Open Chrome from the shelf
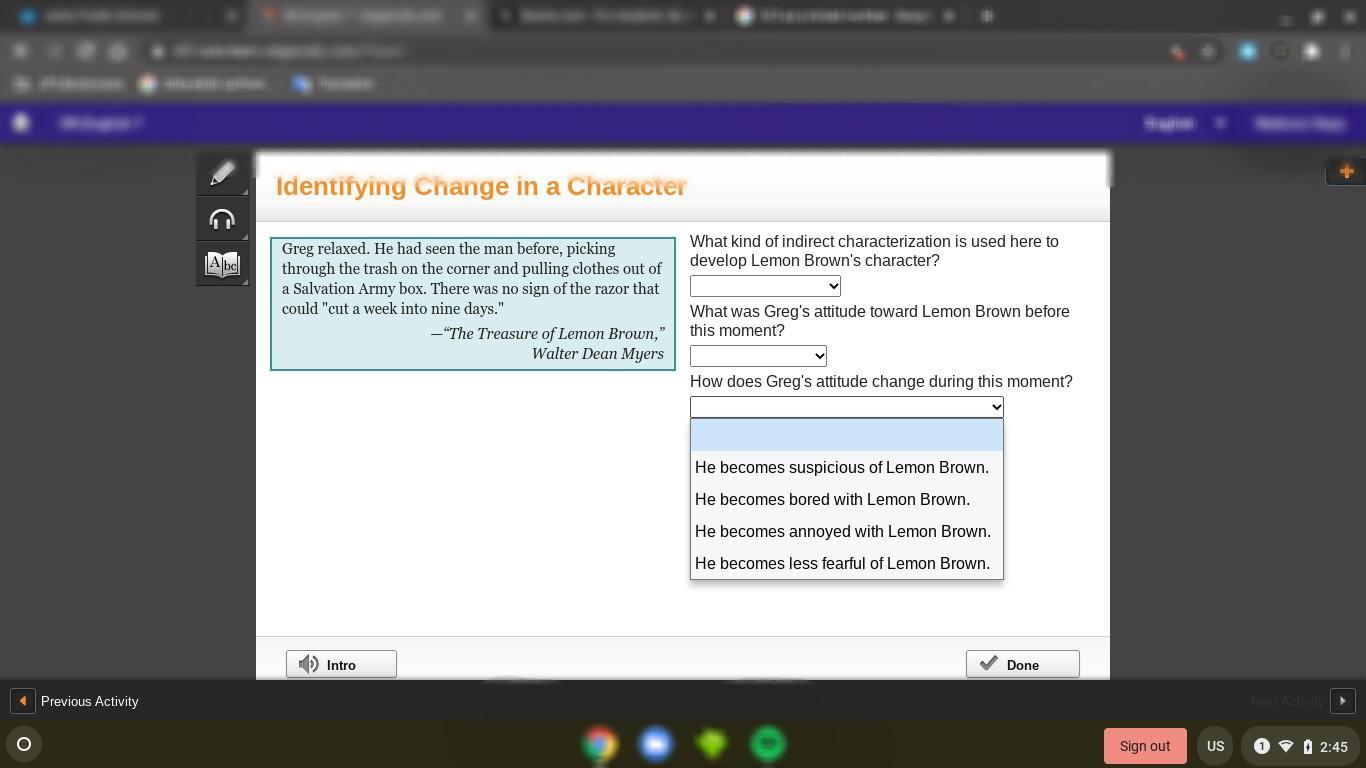Image resolution: width=1366 pixels, height=768 pixels. pyautogui.click(x=600, y=744)
